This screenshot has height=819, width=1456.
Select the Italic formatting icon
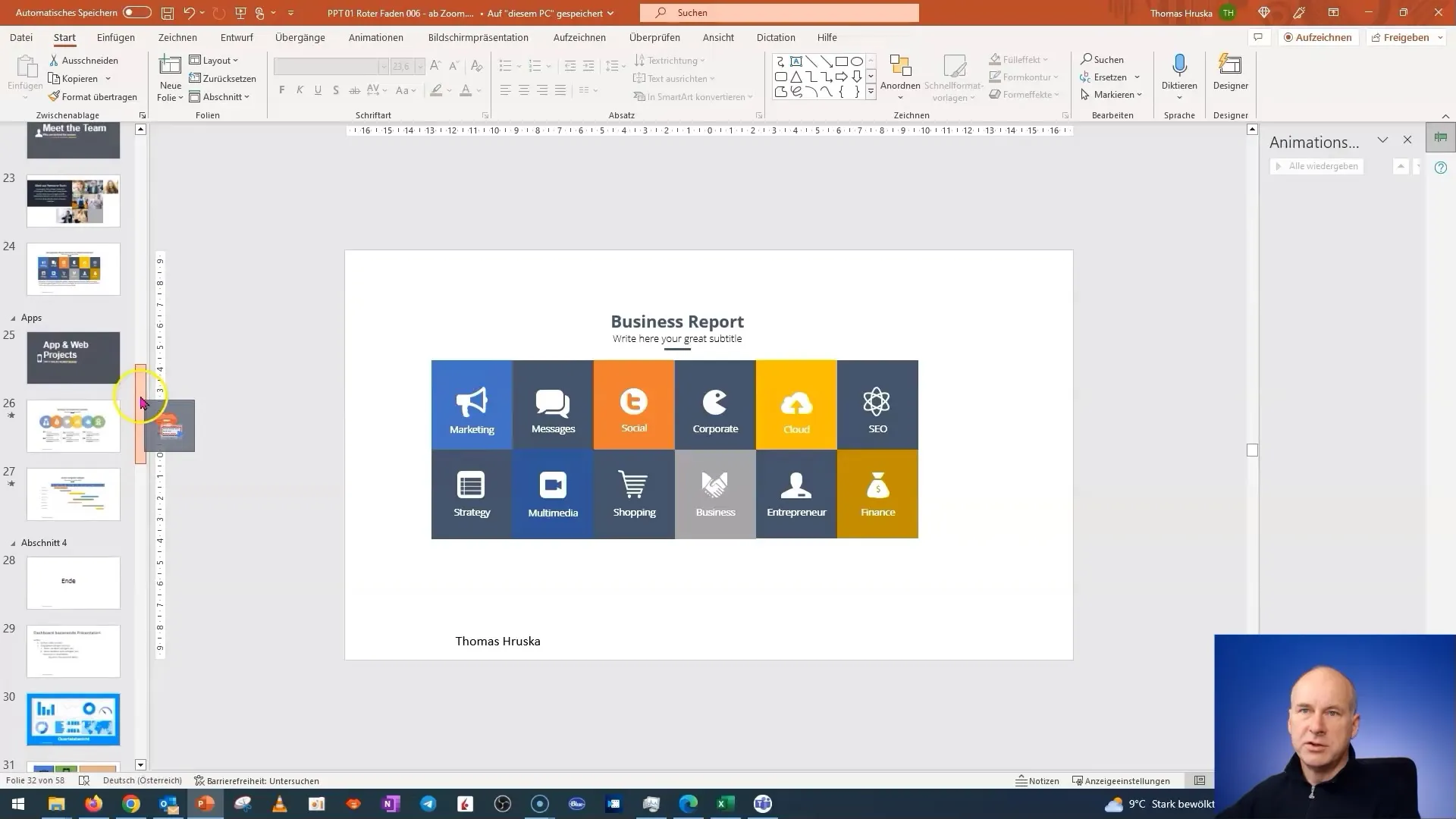pyautogui.click(x=300, y=90)
